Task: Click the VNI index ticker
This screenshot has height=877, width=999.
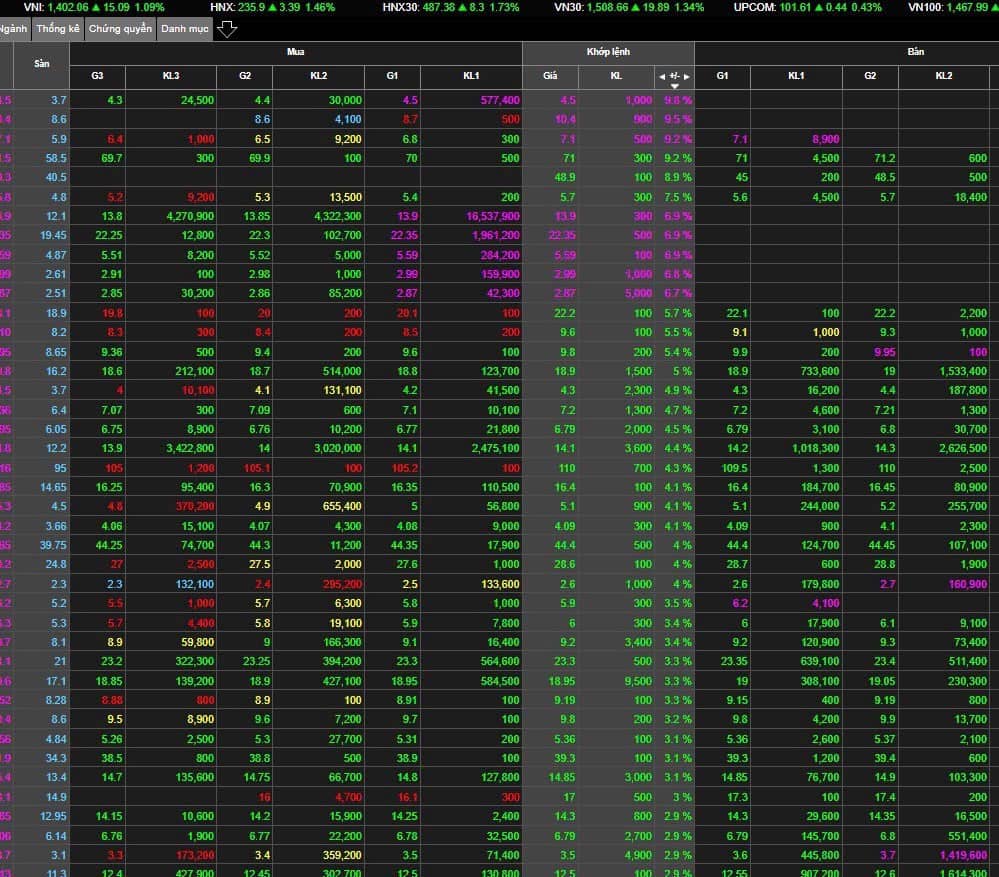Action: [x=94, y=8]
